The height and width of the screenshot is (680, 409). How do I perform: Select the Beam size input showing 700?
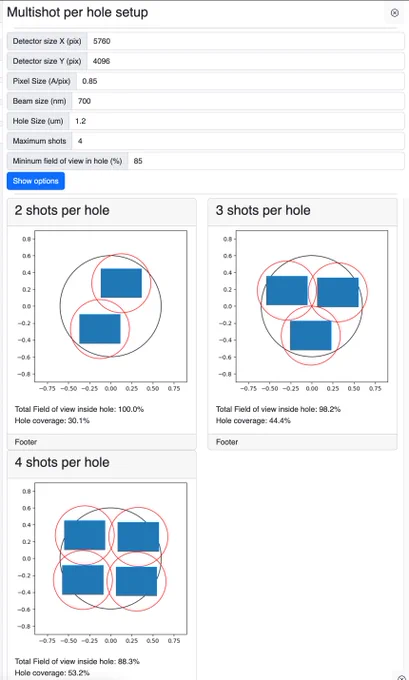click(238, 101)
